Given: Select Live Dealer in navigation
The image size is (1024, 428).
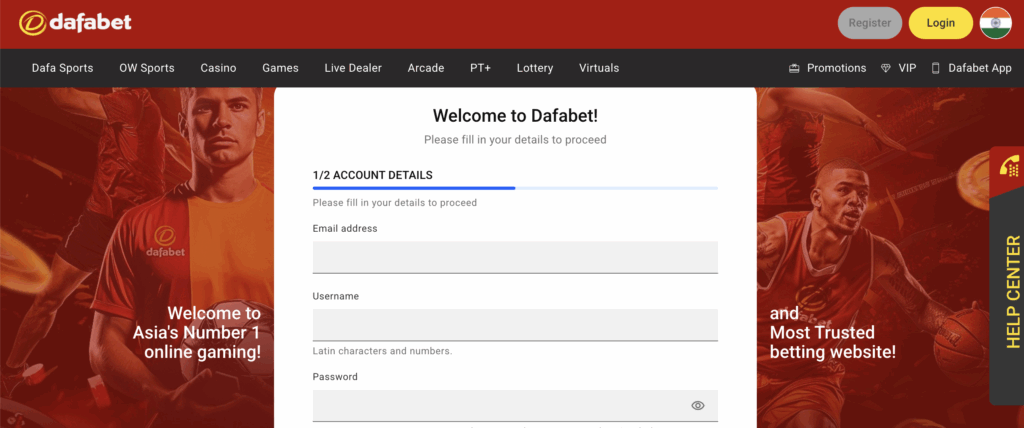Looking at the screenshot, I should click(x=353, y=68).
